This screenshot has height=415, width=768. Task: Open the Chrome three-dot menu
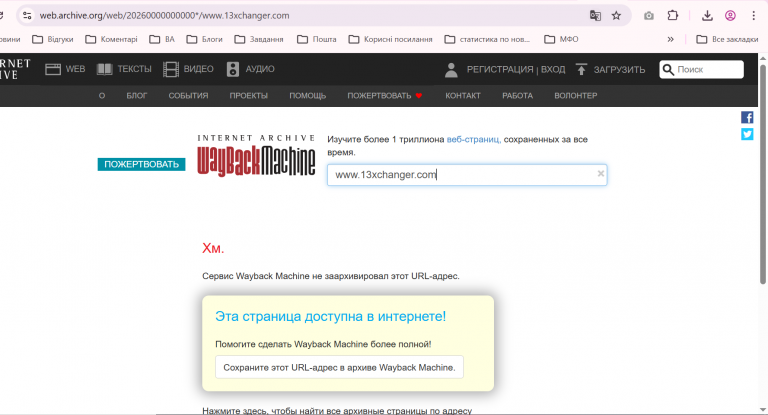[x=754, y=16]
